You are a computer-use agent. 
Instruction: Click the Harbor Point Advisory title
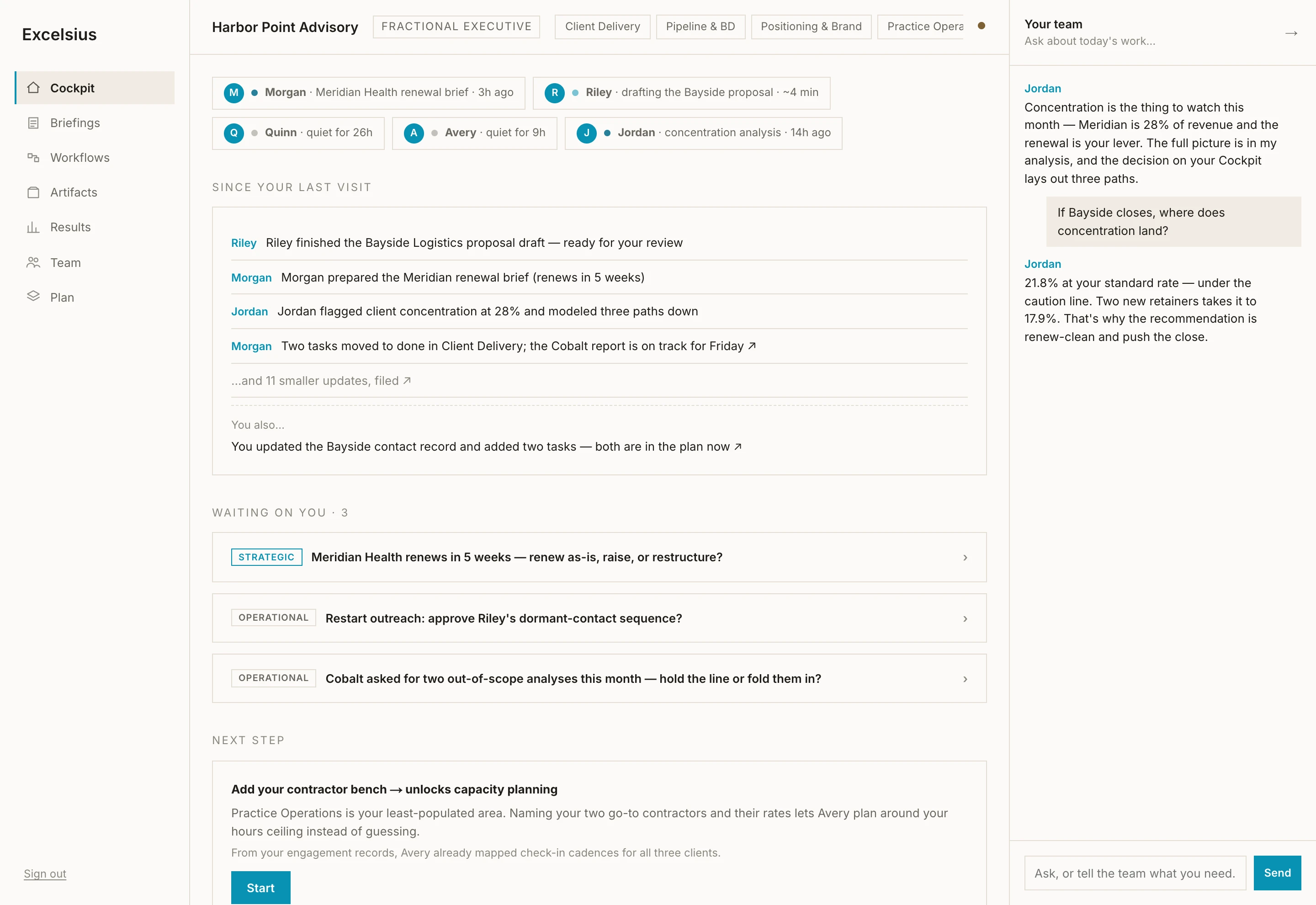pyautogui.click(x=285, y=27)
